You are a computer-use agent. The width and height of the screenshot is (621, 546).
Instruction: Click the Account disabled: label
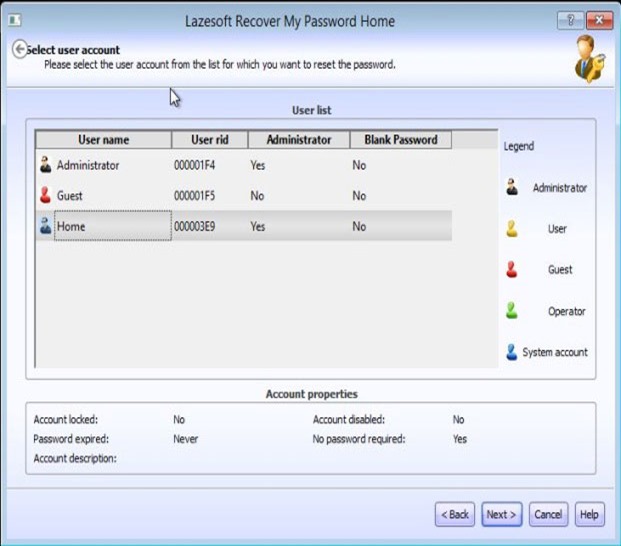[x=349, y=419]
